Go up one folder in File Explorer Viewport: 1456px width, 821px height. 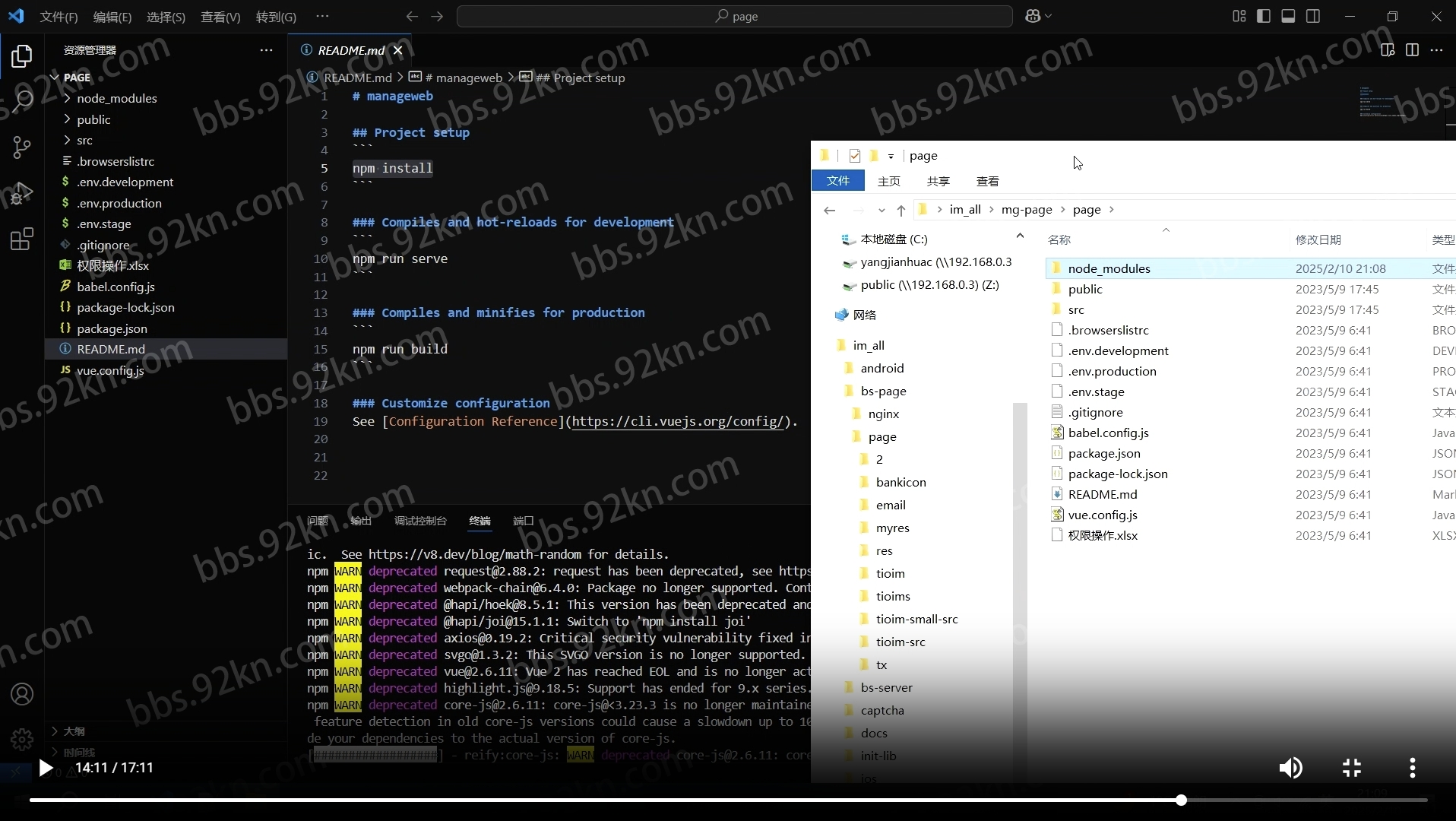901,211
